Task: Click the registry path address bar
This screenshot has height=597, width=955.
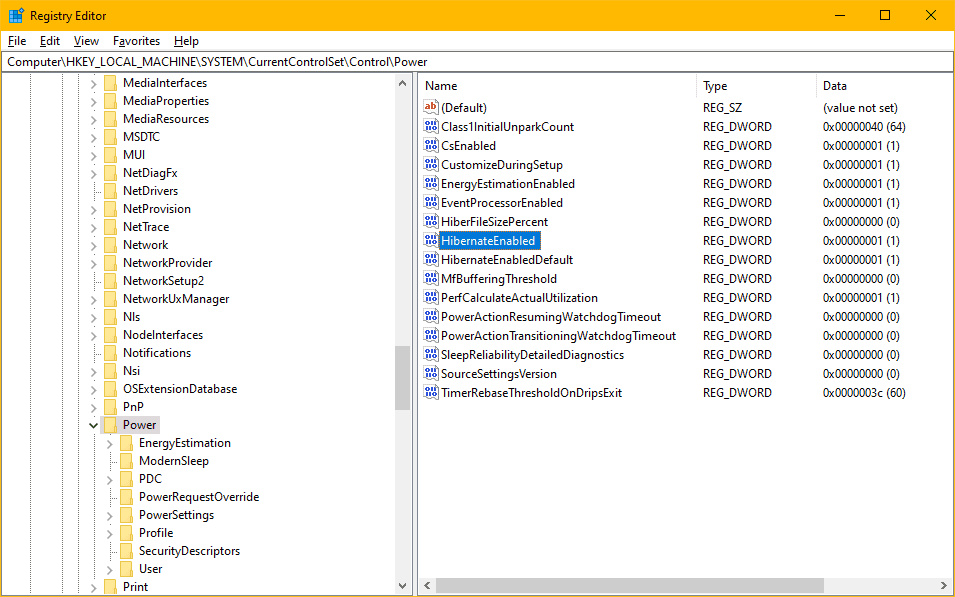Action: 300,61
